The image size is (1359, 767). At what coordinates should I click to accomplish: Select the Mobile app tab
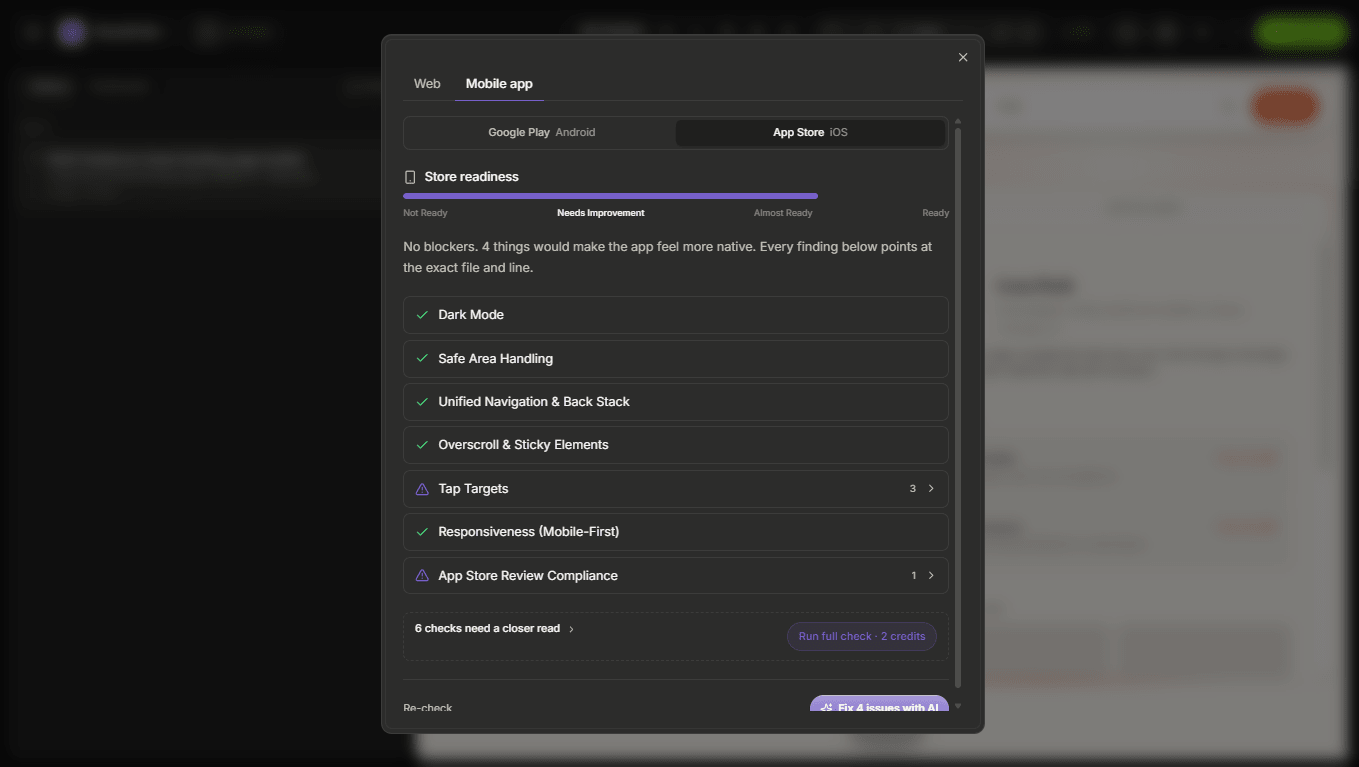499,84
